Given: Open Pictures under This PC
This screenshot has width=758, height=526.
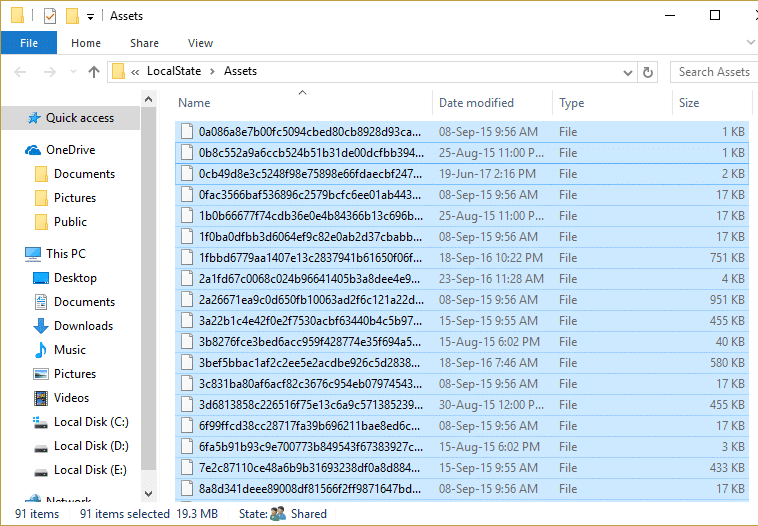Looking at the screenshot, I should pos(65,374).
